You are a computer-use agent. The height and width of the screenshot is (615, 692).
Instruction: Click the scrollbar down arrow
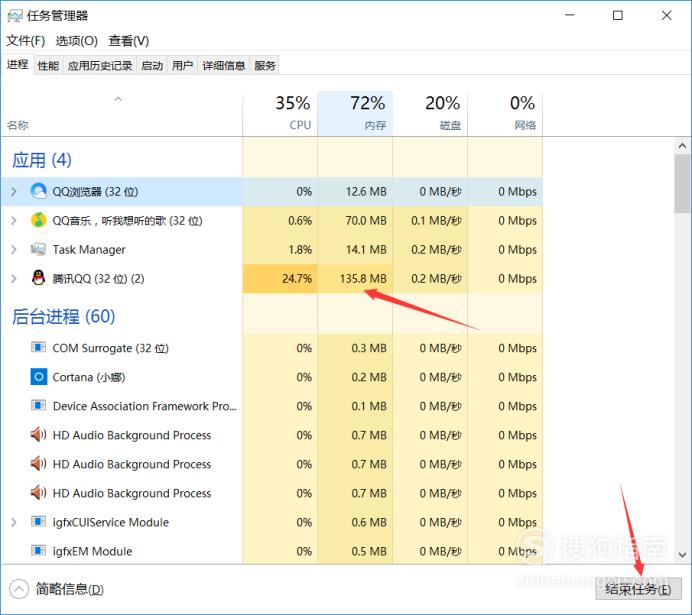pos(682,555)
